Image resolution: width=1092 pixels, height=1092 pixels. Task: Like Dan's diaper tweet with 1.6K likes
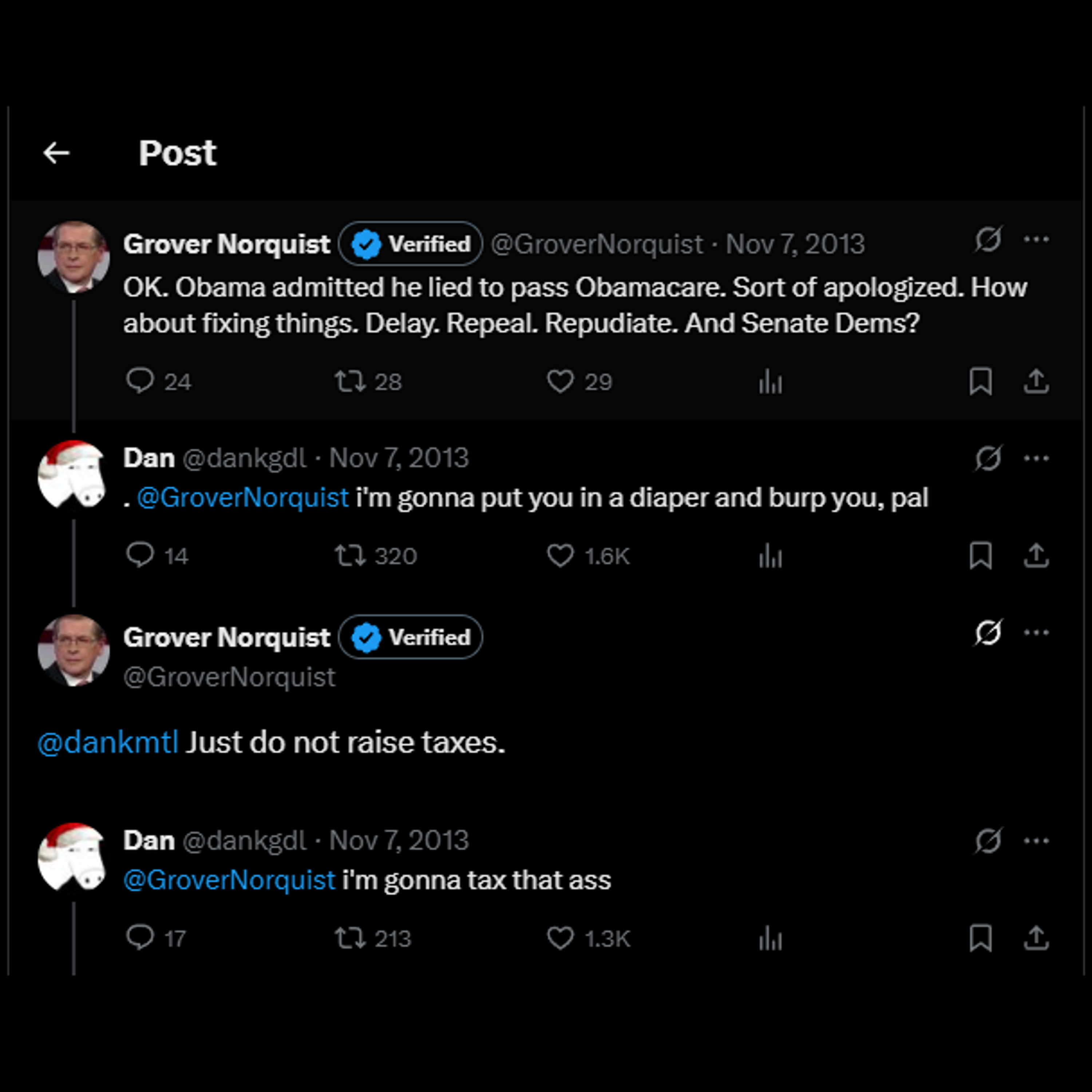coord(560,555)
